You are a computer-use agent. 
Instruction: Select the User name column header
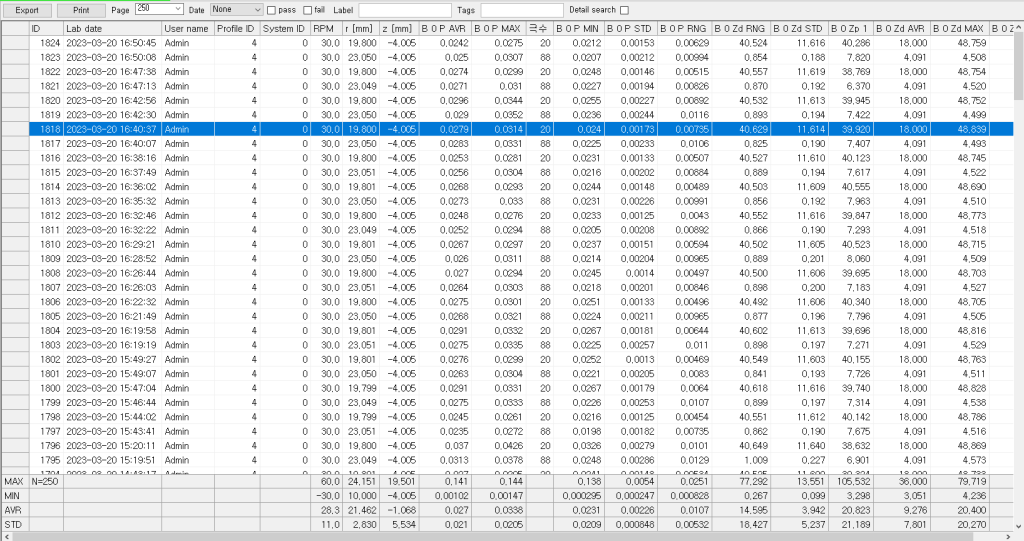pos(186,29)
